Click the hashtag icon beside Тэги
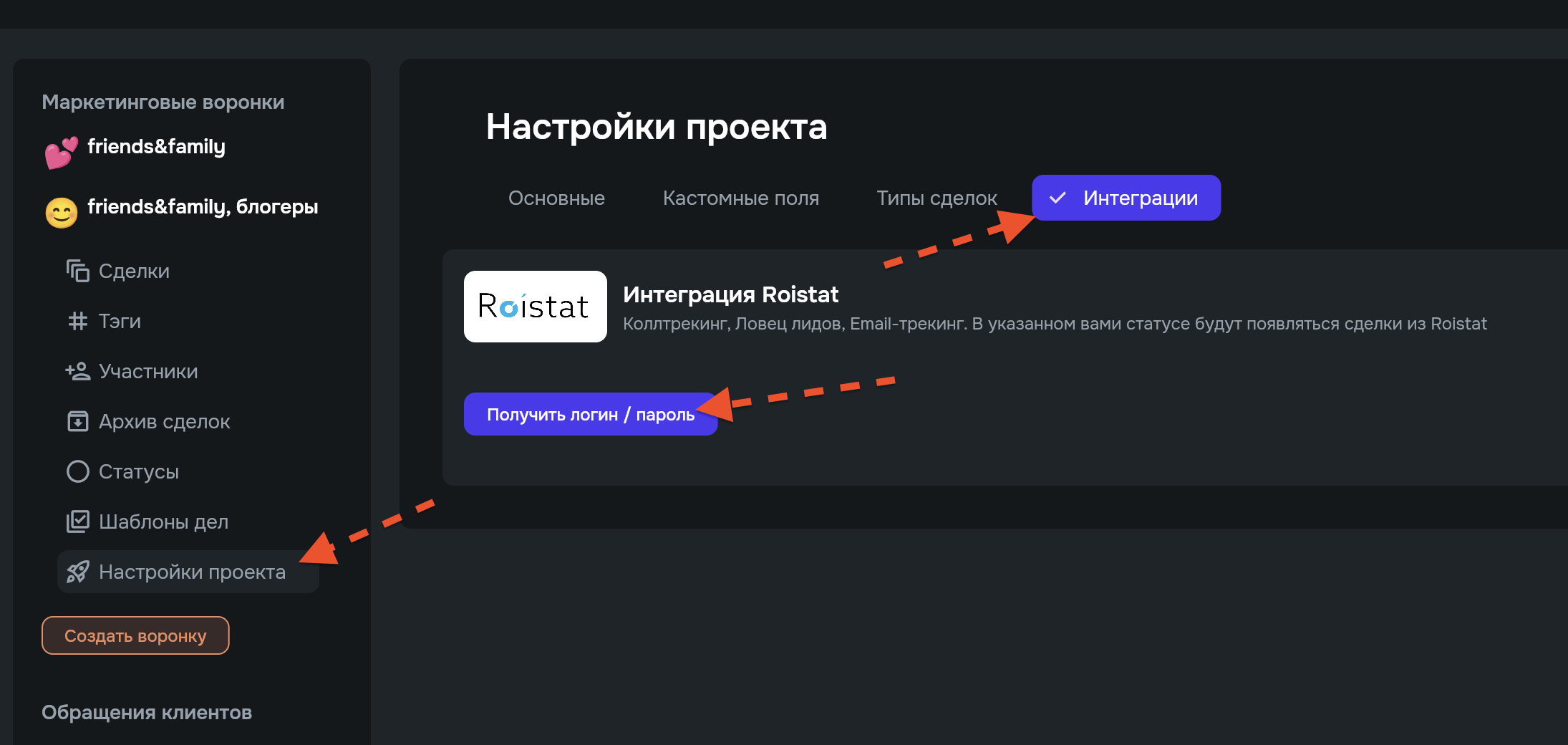The width and height of the screenshot is (1568, 745). [77, 321]
